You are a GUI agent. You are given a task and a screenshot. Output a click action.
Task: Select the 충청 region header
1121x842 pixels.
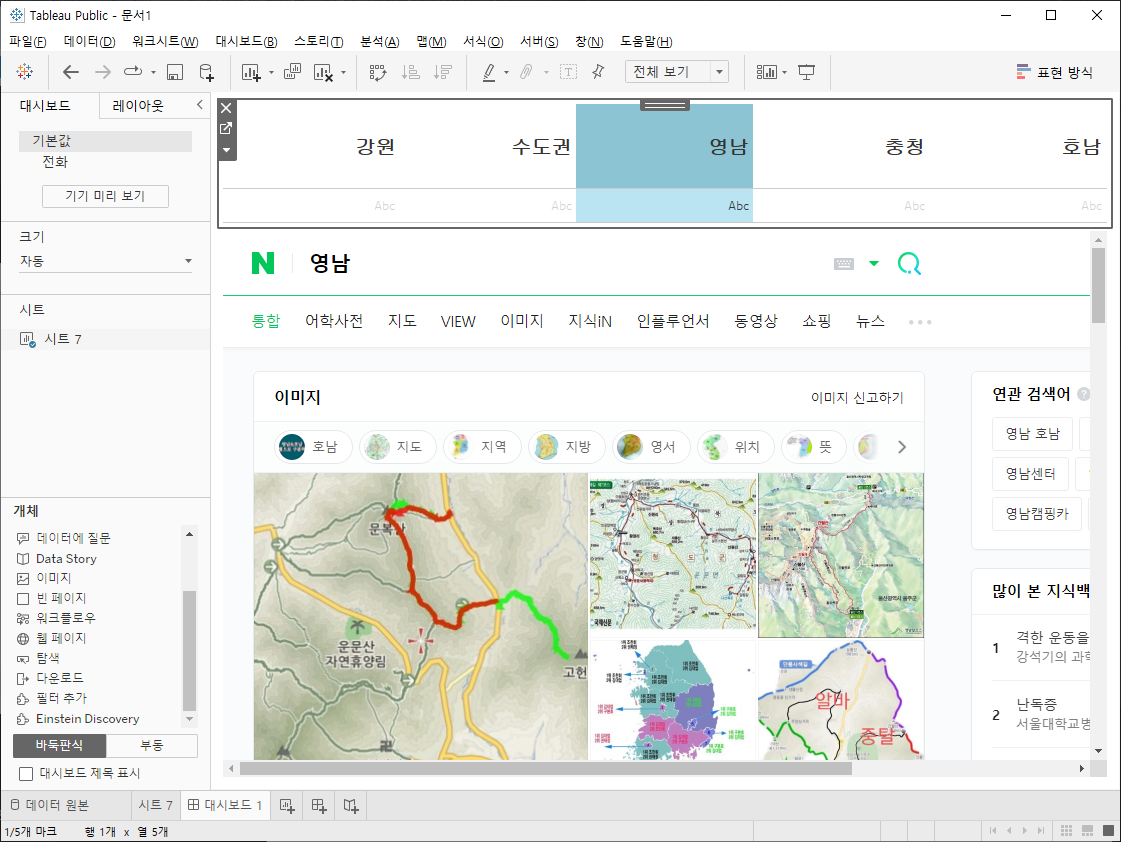click(904, 147)
